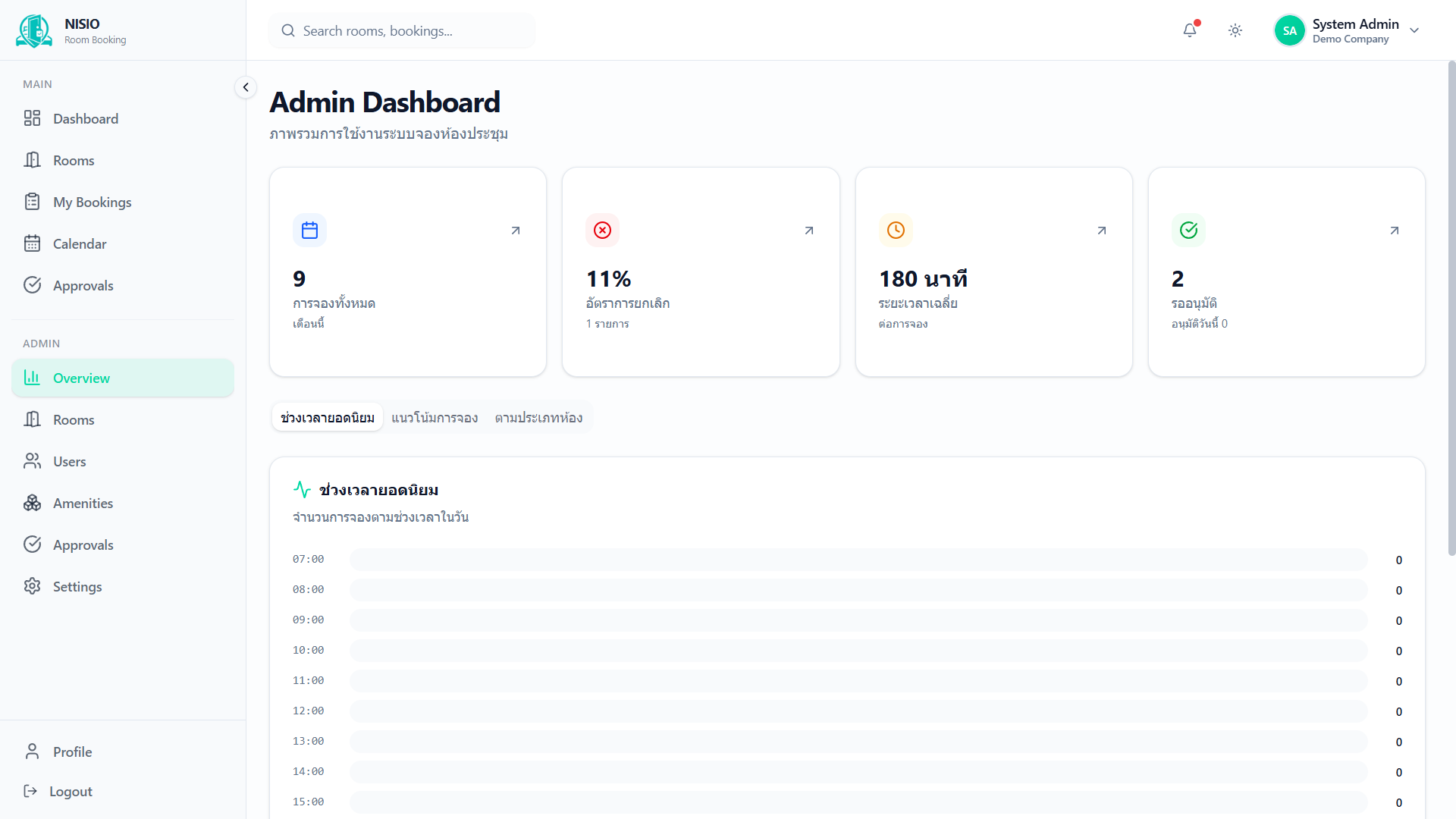Open Settings from the admin sidebar
This screenshot has height=819, width=1456.
(x=77, y=586)
